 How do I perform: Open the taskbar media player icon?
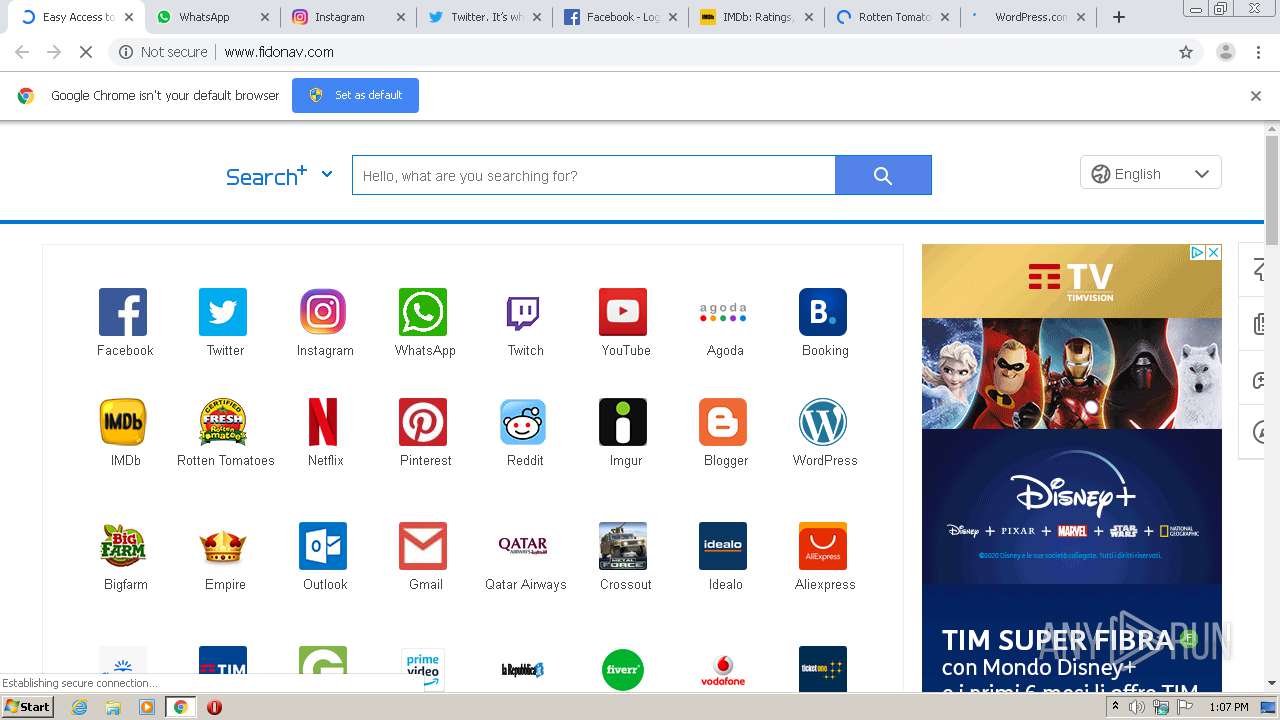[147, 707]
